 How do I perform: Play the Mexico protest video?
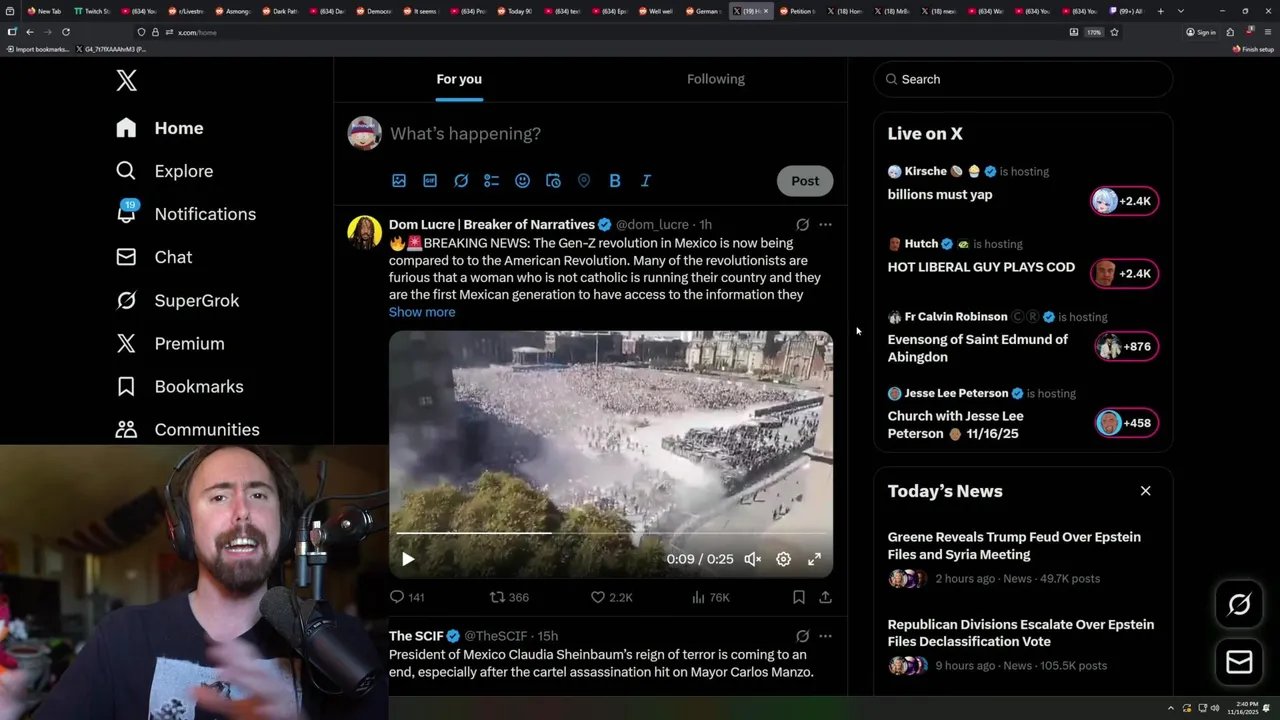(x=408, y=559)
